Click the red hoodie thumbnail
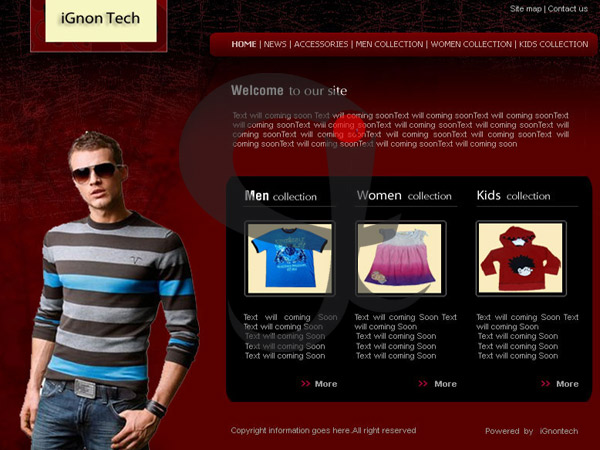 click(x=521, y=258)
